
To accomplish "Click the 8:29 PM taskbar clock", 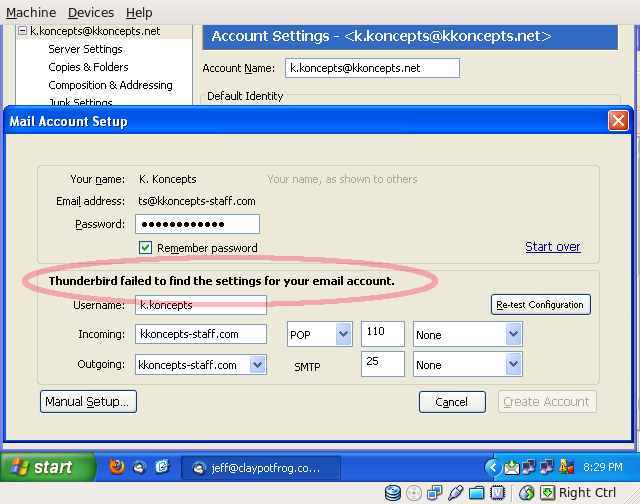I will coord(603,467).
